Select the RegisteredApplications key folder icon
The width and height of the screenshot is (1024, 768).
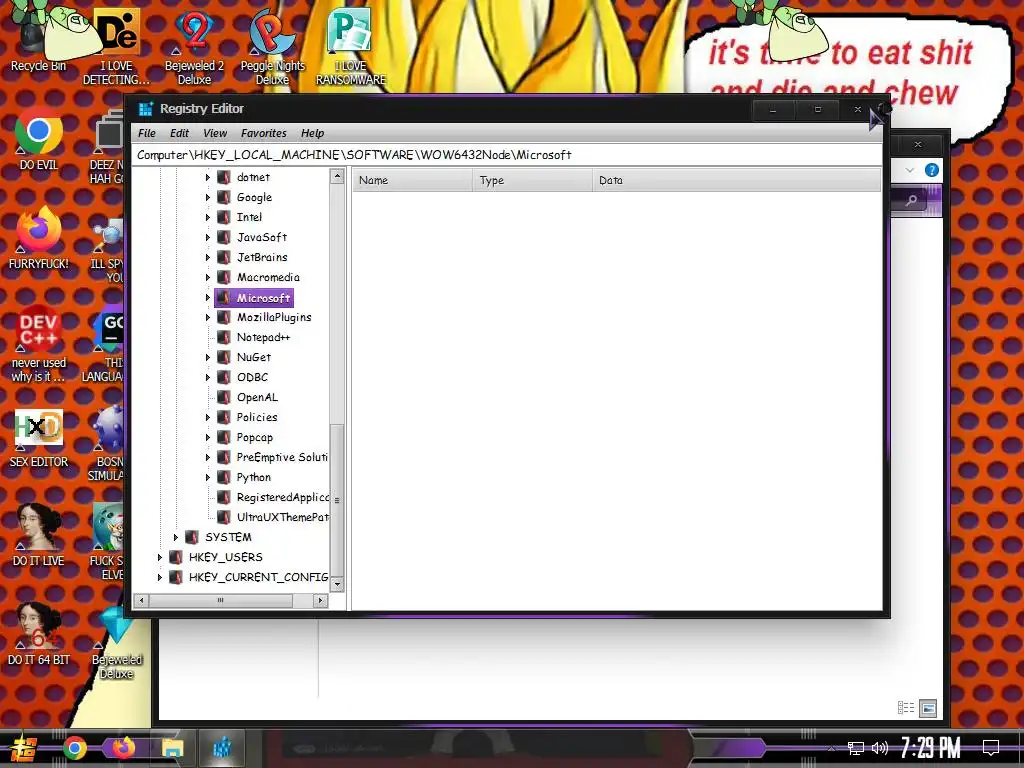(224, 498)
